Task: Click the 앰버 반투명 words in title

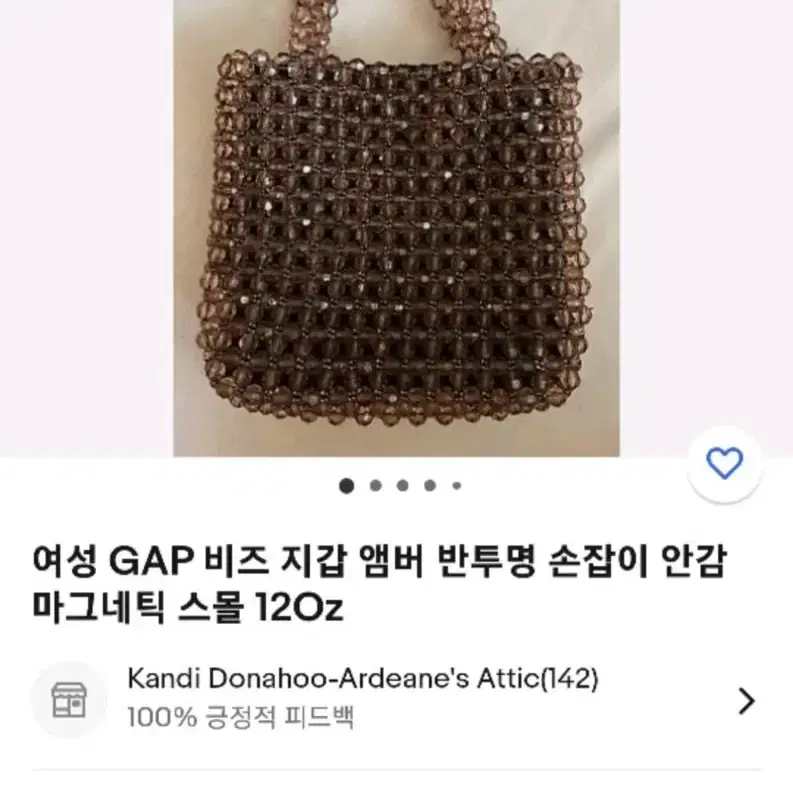Action: (x=447, y=561)
